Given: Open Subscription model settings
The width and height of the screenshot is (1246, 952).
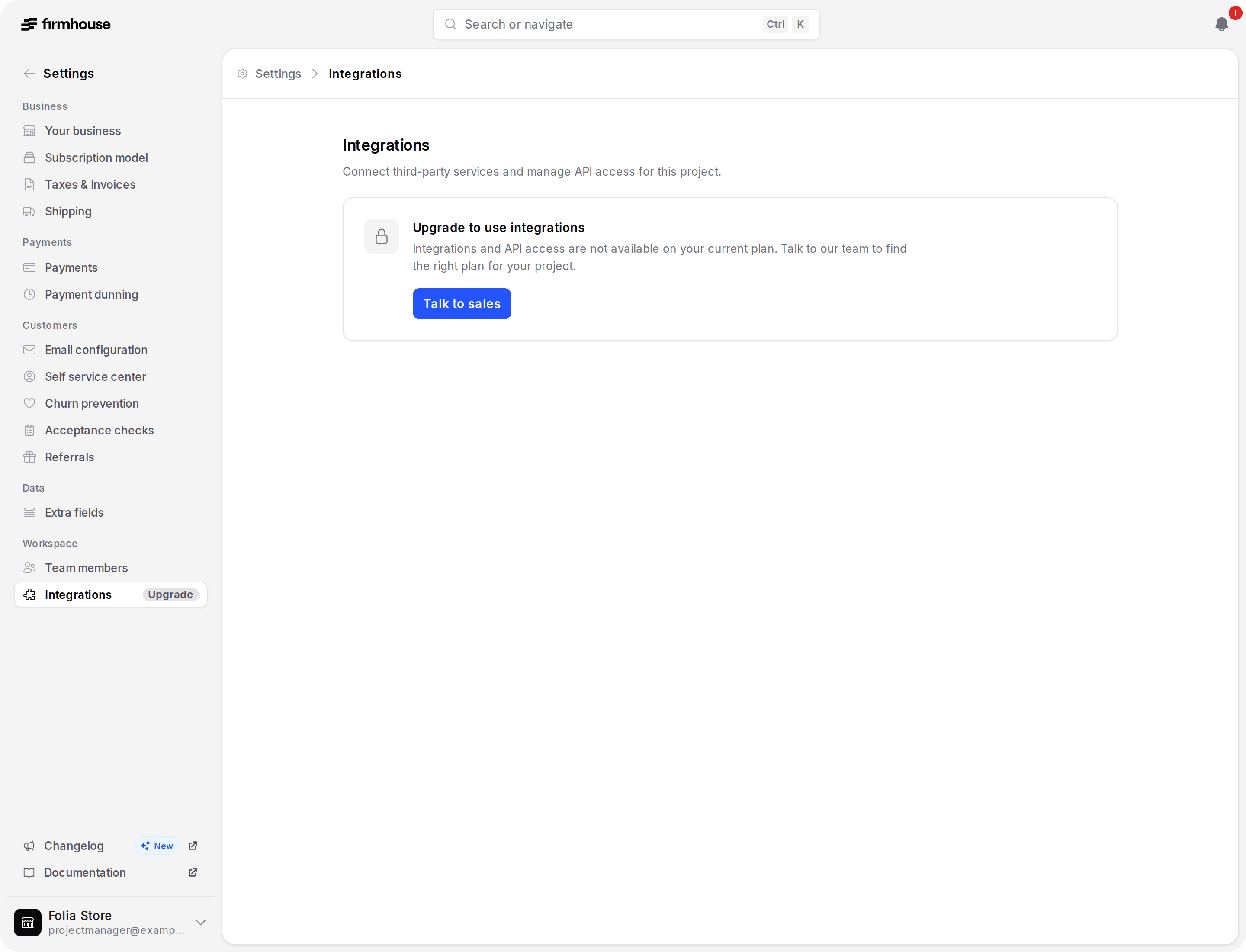Looking at the screenshot, I should click(110, 158).
